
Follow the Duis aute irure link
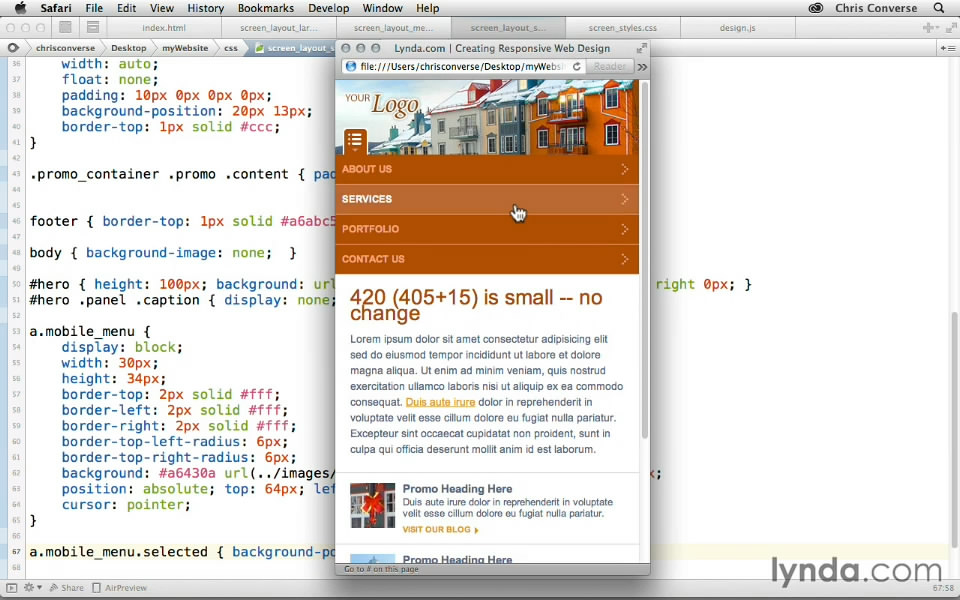coord(440,402)
